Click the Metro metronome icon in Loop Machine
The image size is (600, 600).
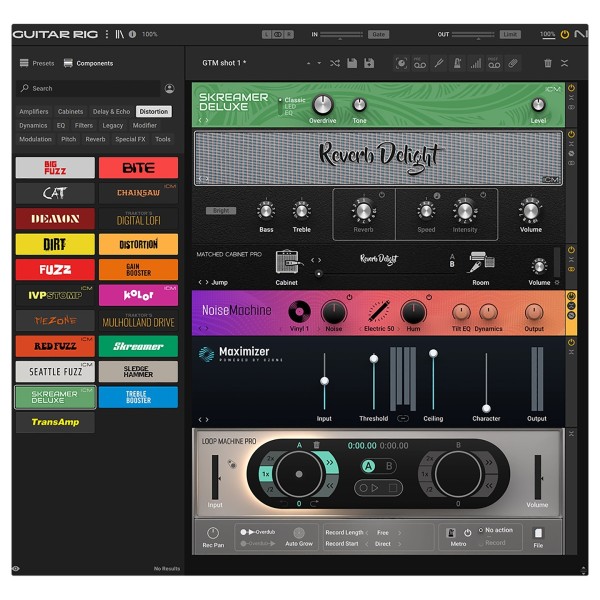pyautogui.click(x=452, y=532)
